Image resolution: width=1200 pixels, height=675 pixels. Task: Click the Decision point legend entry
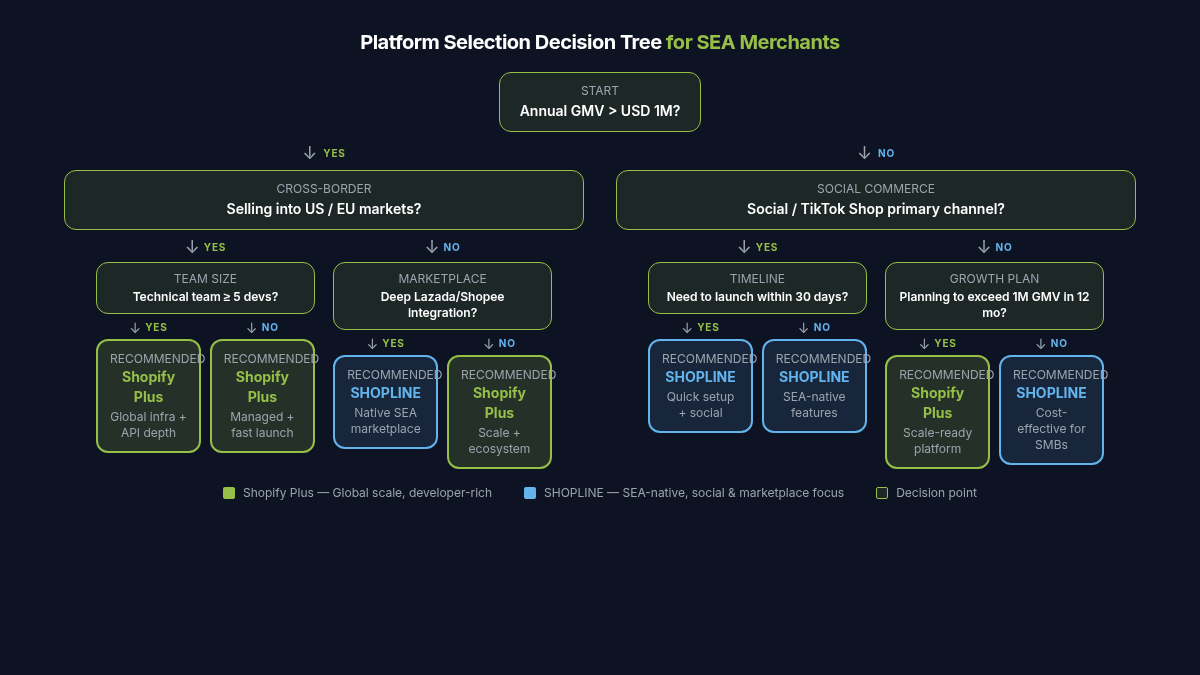click(927, 492)
